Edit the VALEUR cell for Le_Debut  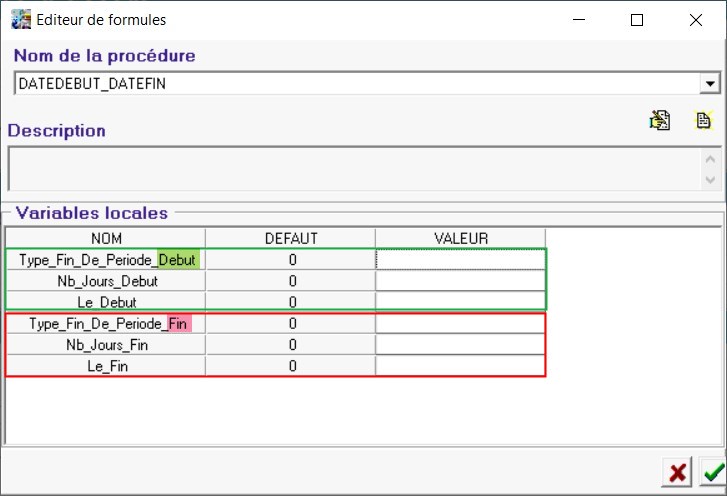(x=460, y=301)
